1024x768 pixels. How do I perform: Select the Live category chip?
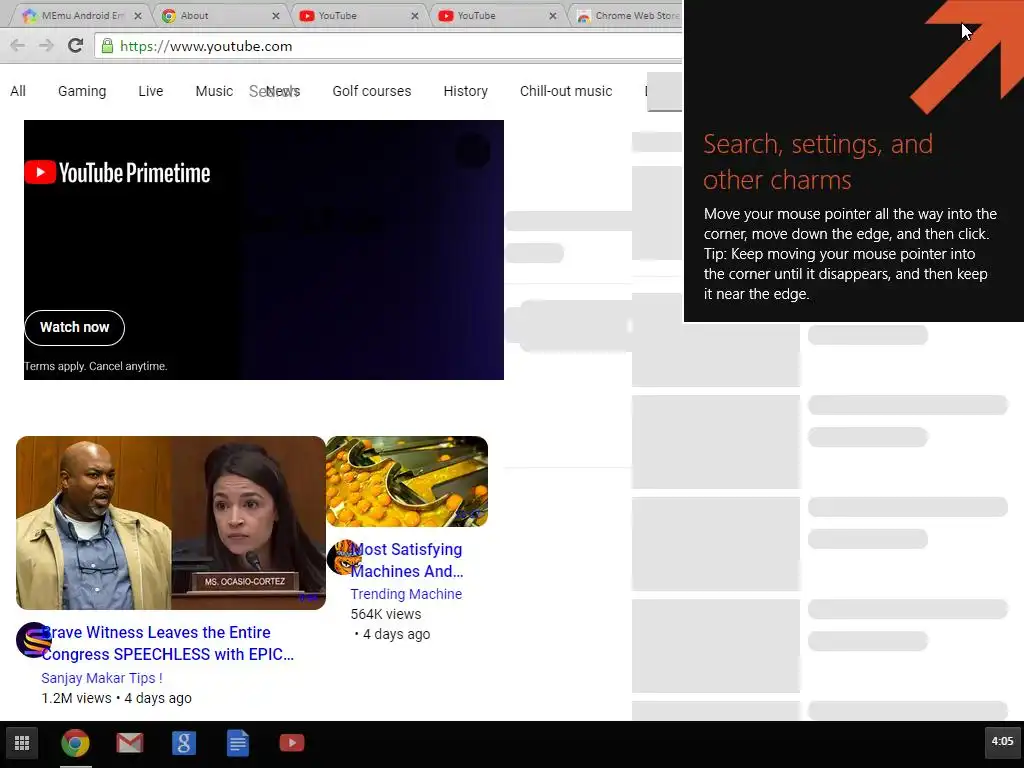pyautogui.click(x=151, y=91)
